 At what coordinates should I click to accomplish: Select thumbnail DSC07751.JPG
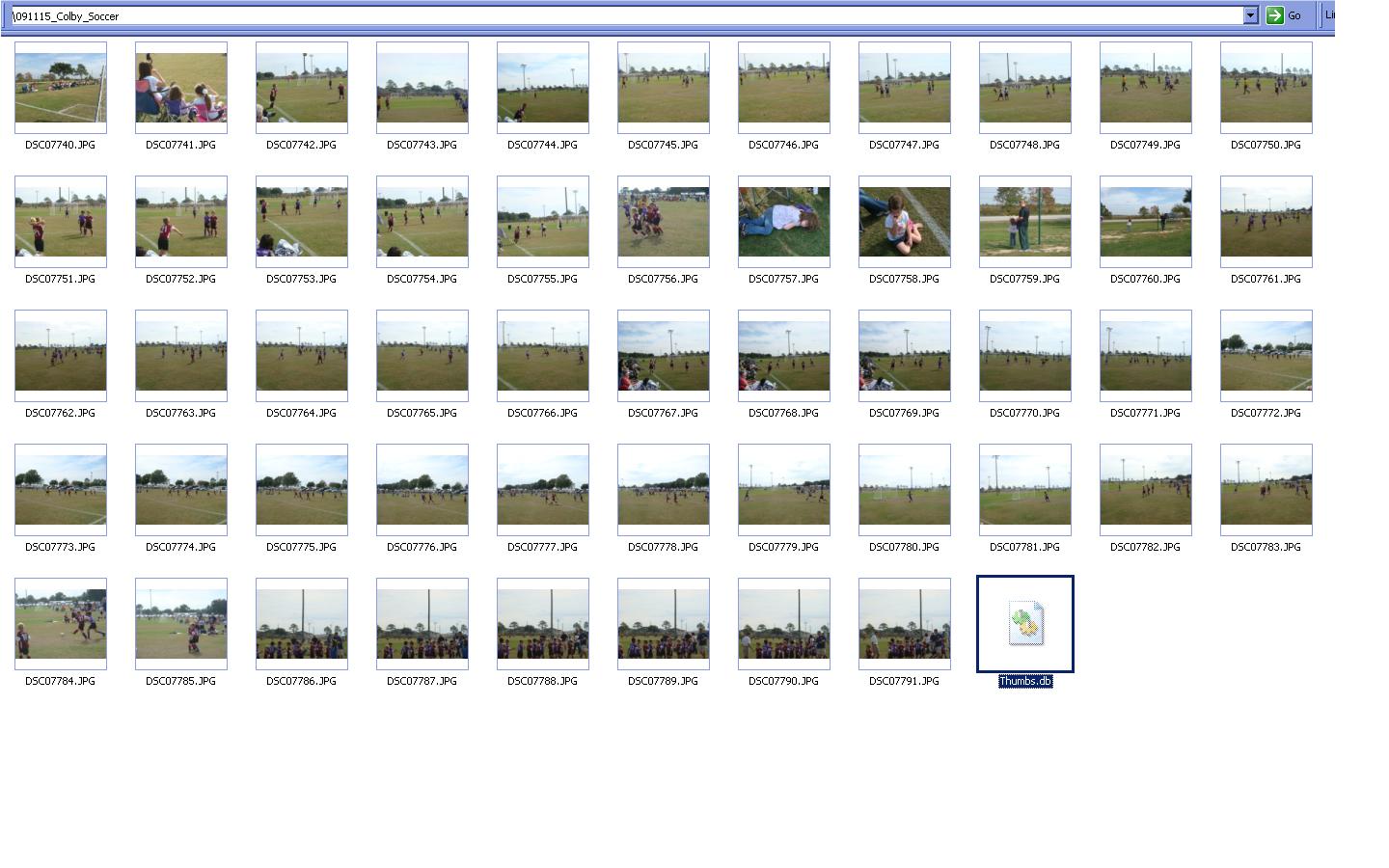[x=61, y=222]
